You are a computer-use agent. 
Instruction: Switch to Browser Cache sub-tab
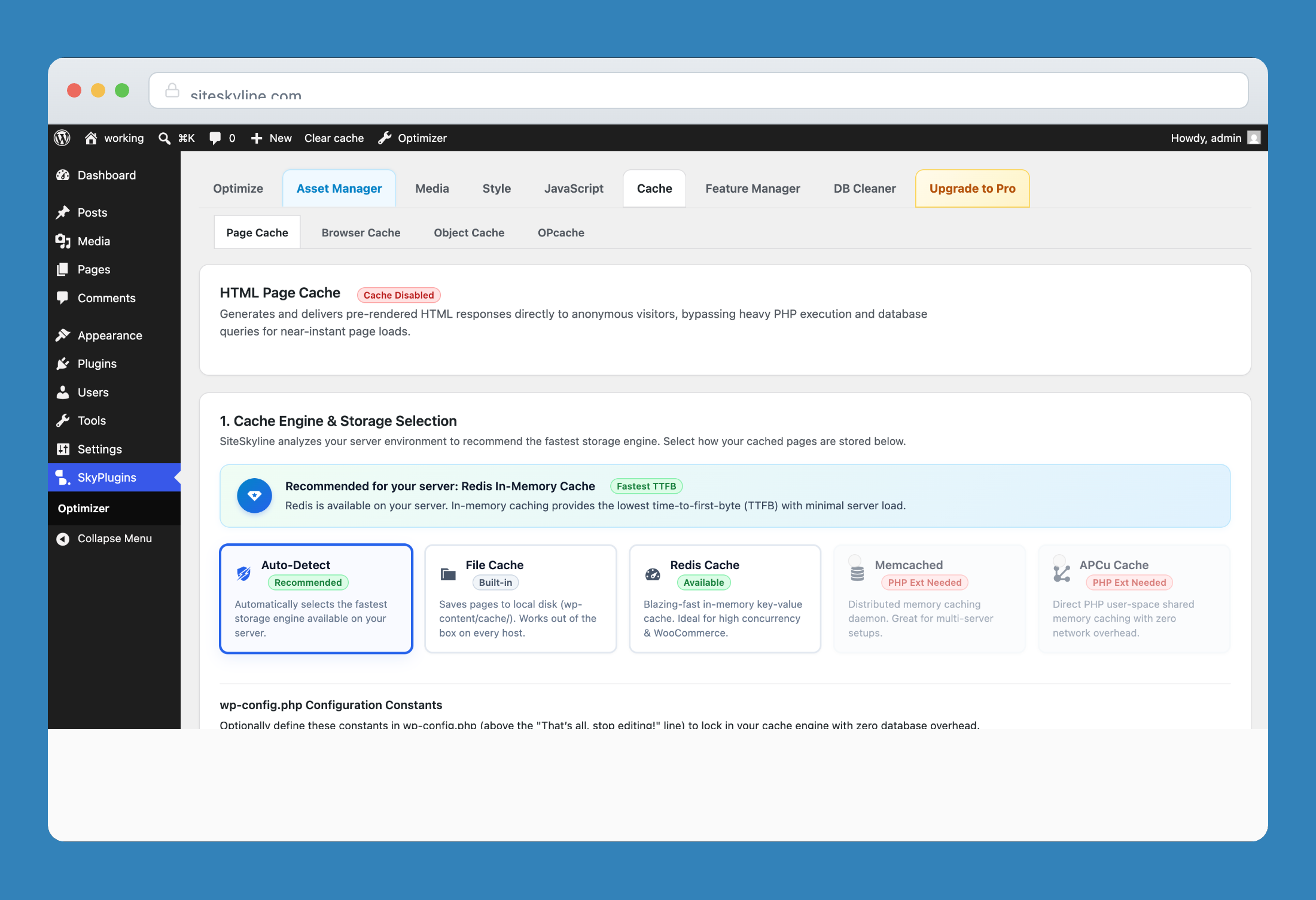361,233
